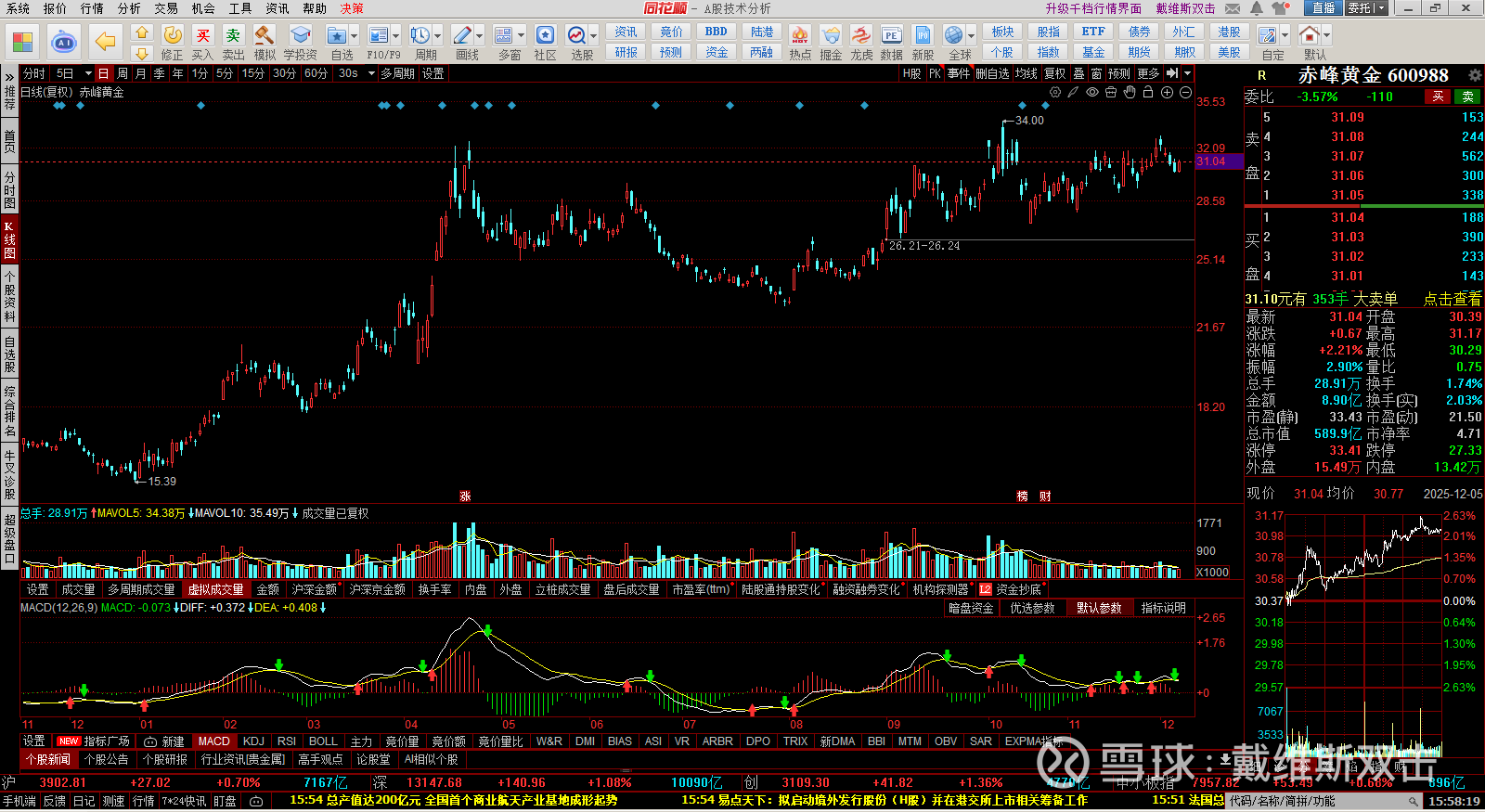Open the 龙虎 dragon-tiger list icon
The width and height of the screenshot is (1485, 812).
point(861,35)
